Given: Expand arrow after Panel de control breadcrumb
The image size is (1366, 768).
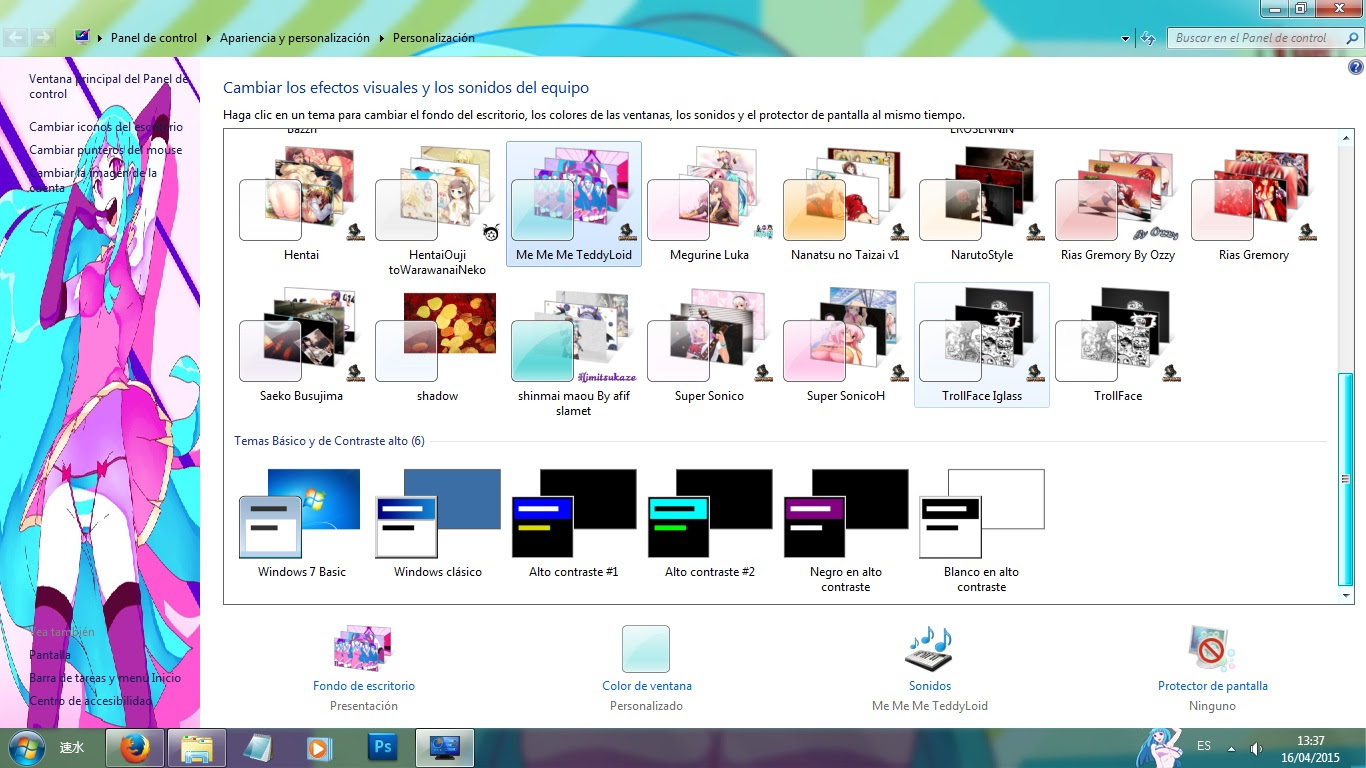Looking at the screenshot, I should click(209, 38).
